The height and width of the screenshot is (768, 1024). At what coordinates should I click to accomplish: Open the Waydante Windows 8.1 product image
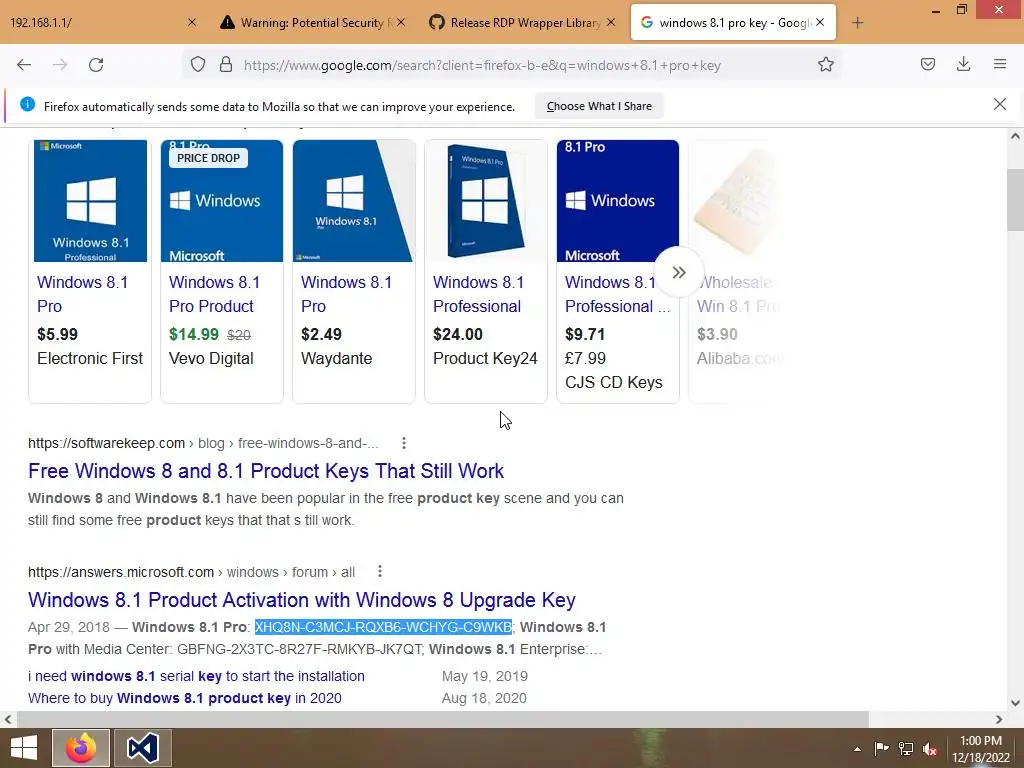tap(353, 200)
